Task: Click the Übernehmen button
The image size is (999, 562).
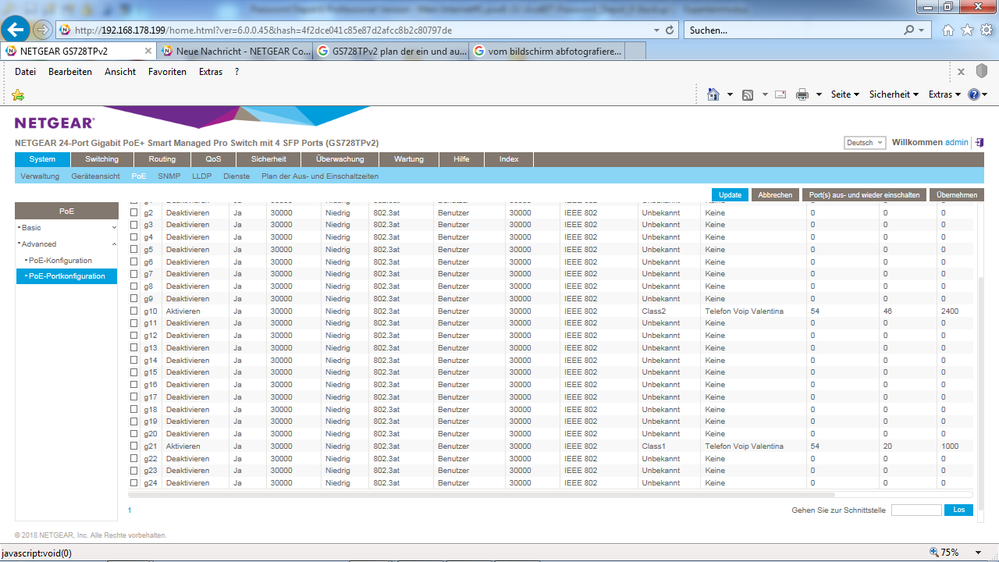Action: (x=956, y=195)
